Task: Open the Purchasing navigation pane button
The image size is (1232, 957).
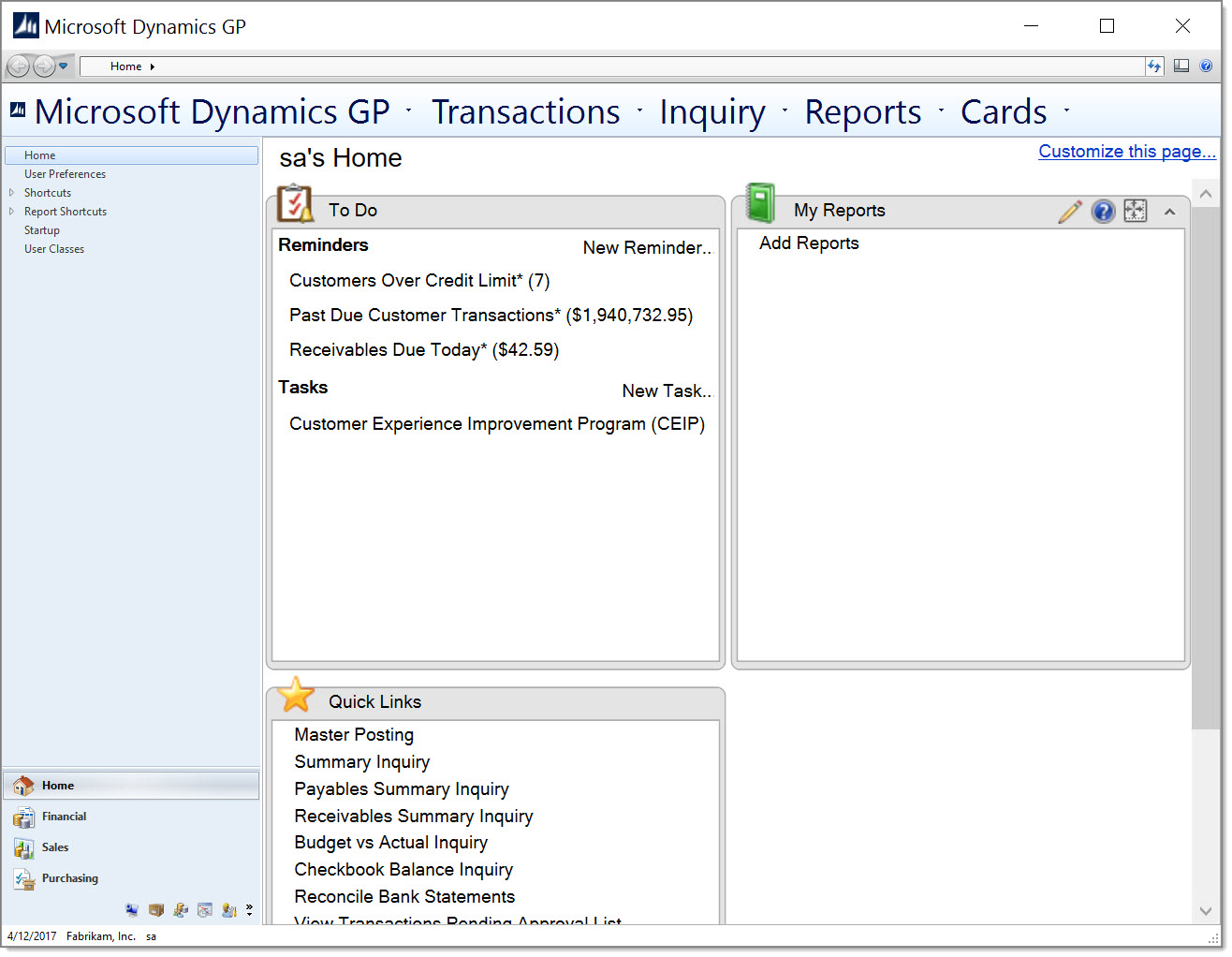Action: point(131,878)
